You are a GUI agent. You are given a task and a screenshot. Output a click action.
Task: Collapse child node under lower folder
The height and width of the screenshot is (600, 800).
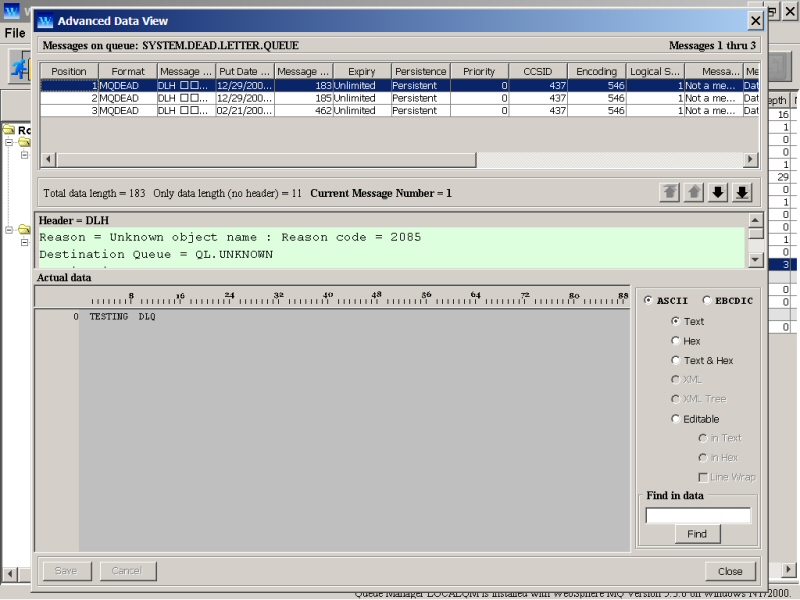pyautogui.click(x=24, y=242)
